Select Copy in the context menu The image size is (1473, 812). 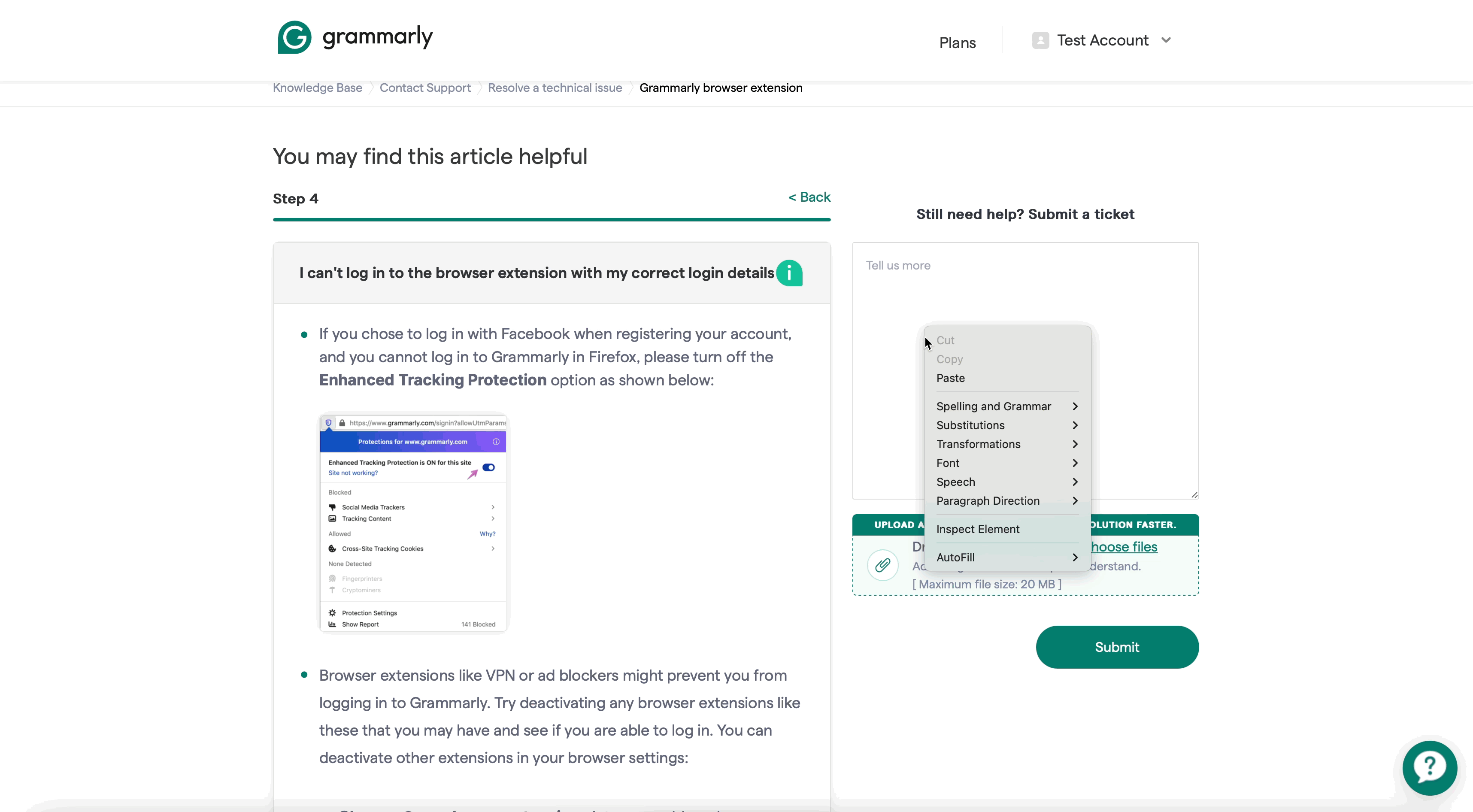(x=1007, y=359)
